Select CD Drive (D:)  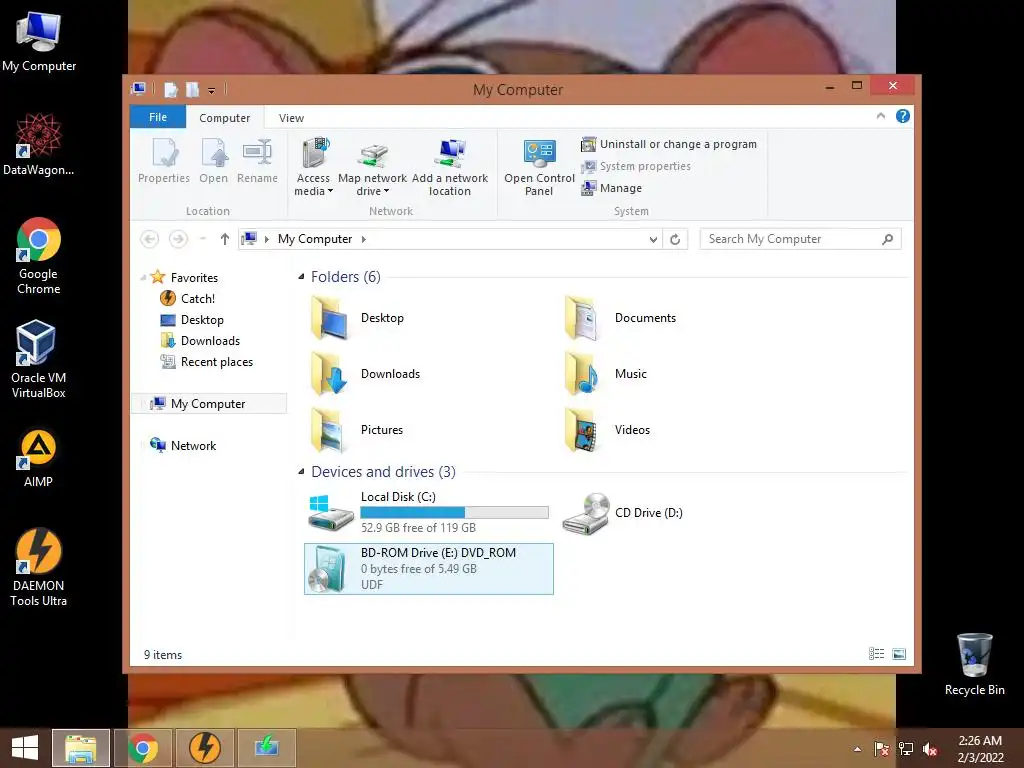[623, 513]
